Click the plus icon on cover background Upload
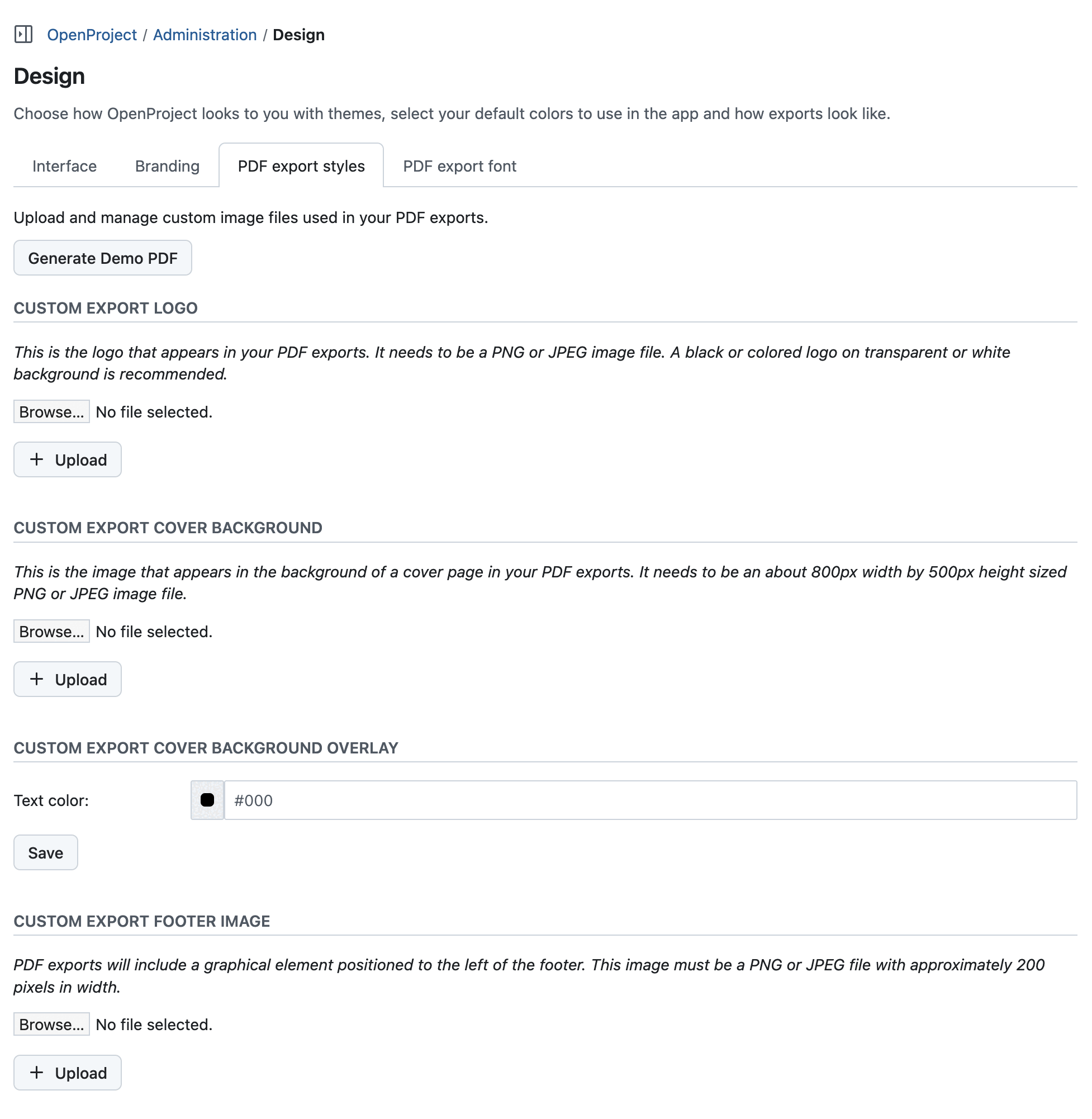Image resolution: width=1092 pixels, height=1119 pixels. point(37,679)
